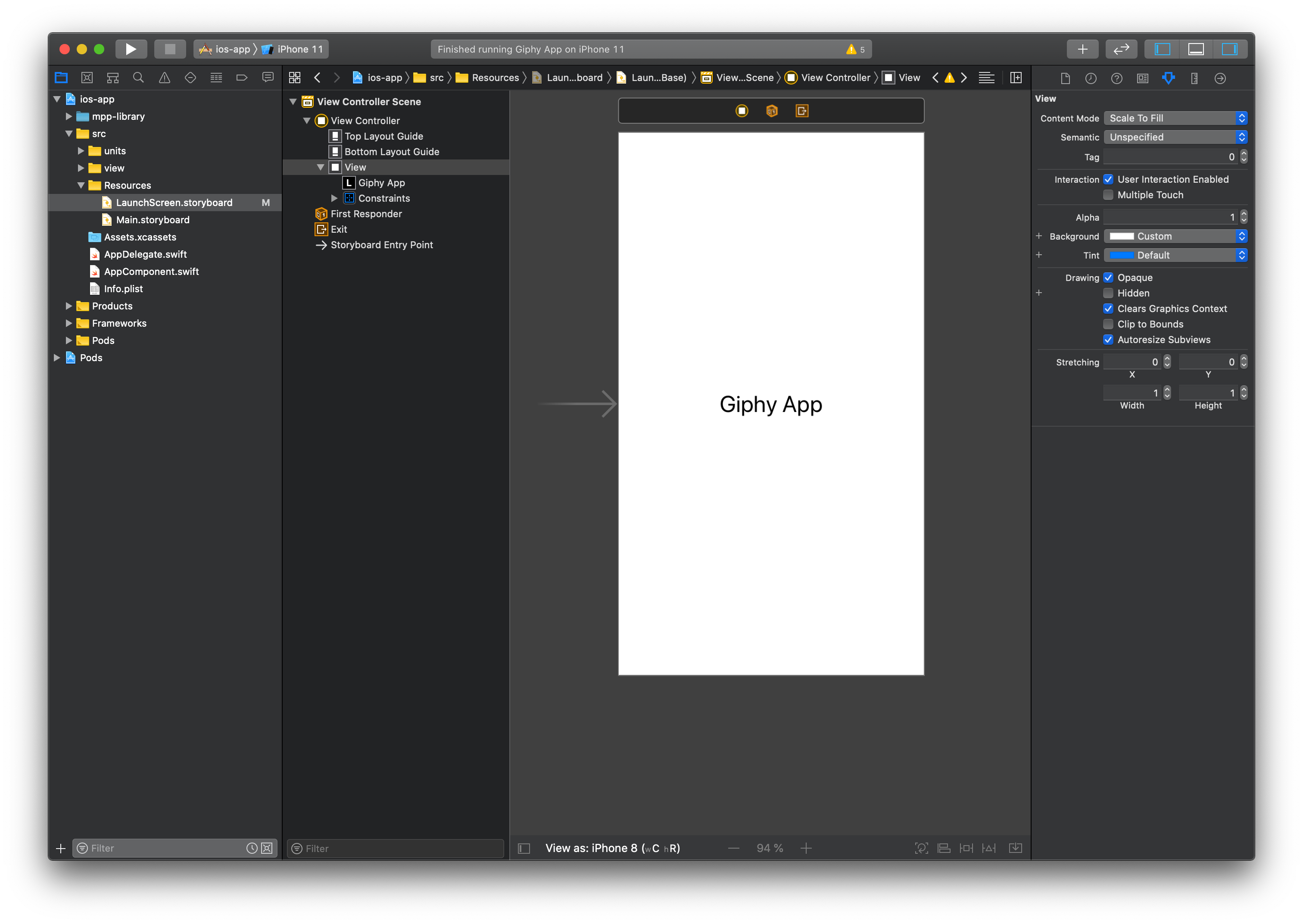
Task: Click the Run (play) button
Action: pos(131,50)
